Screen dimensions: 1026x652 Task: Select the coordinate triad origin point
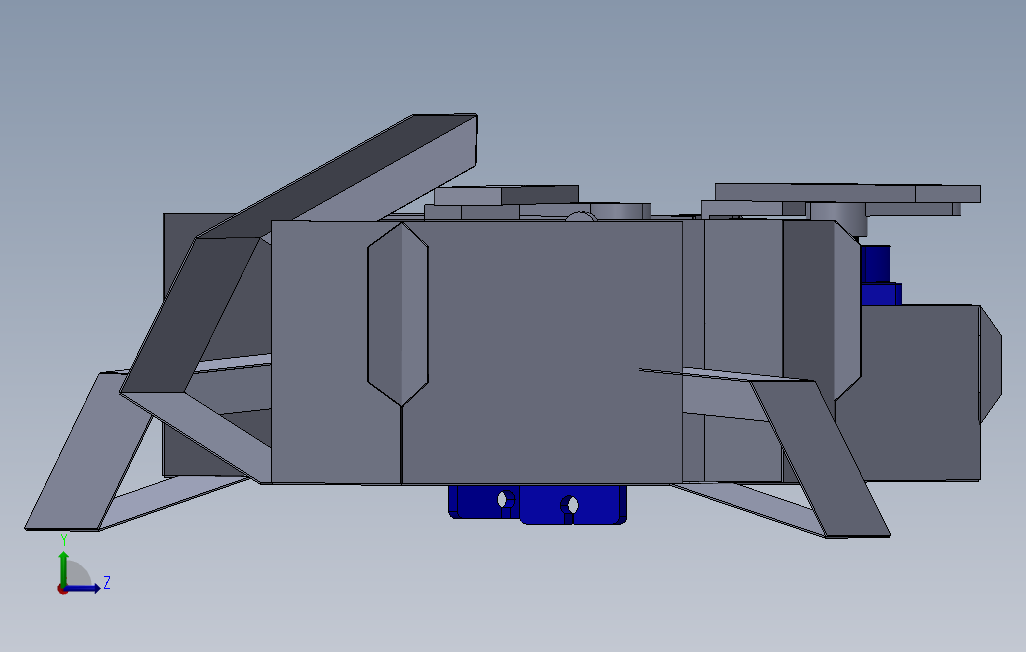[x=62, y=590]
